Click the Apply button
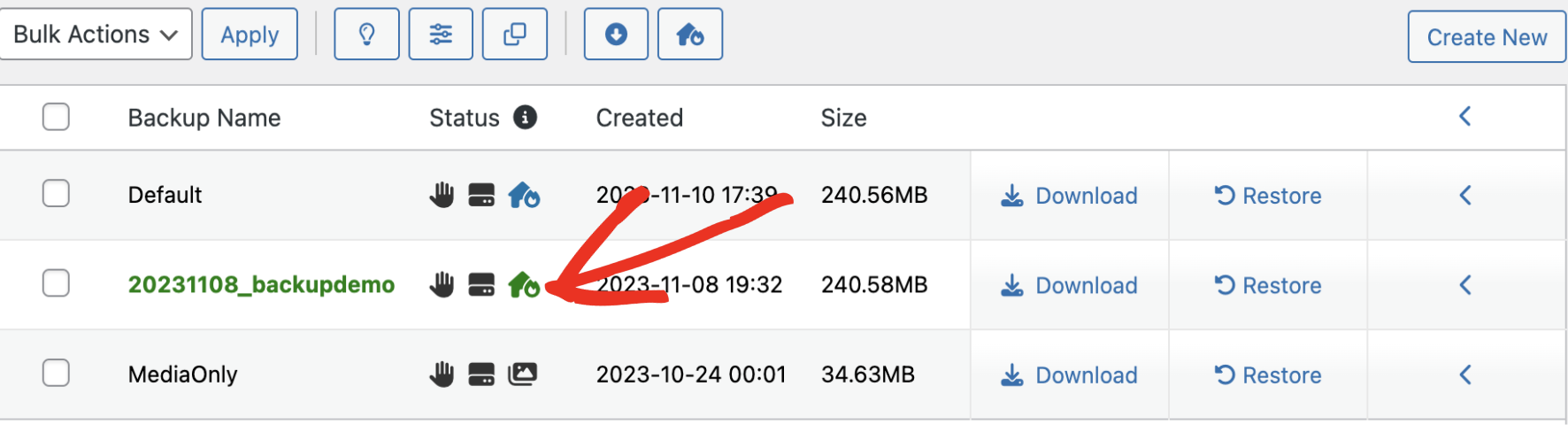 (250, 35)
